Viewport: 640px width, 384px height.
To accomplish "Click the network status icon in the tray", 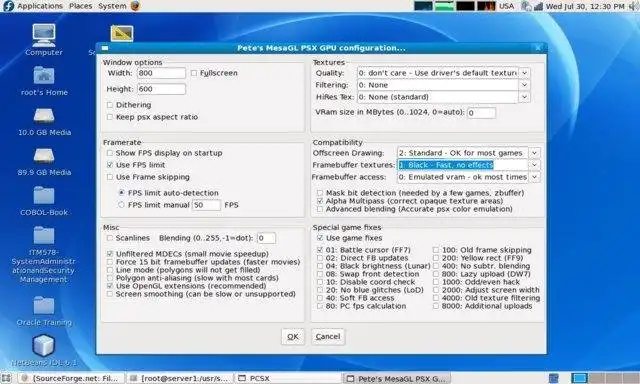I will pos(538,6).
